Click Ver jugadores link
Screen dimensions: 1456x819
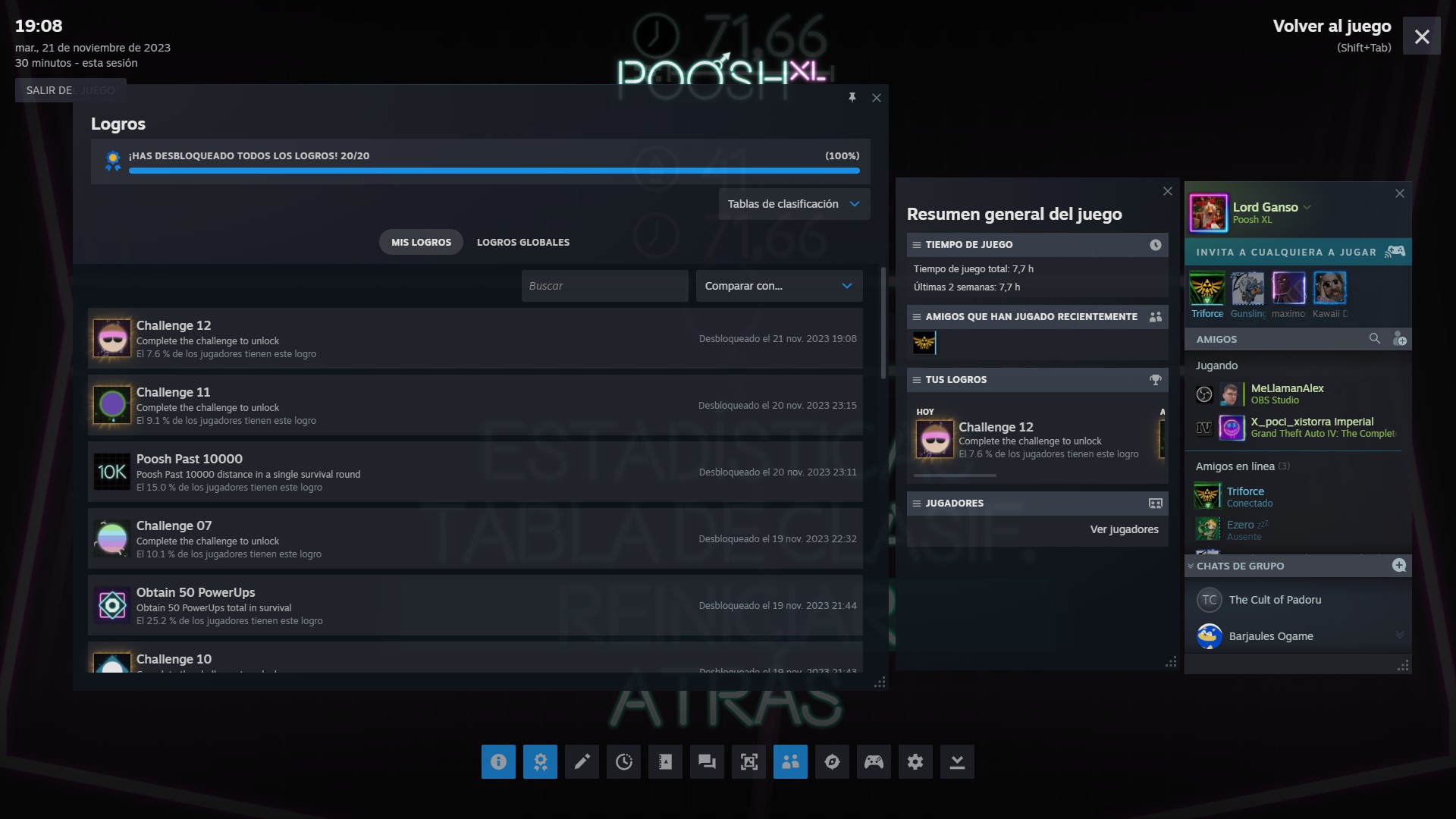pos(1124,529)
